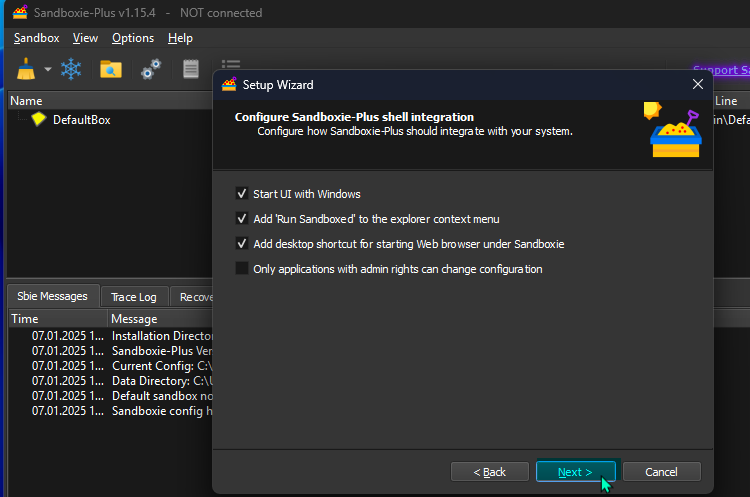Switch to the Trace Log tab
The width and height of the screenshot is (750, 497).
[x=134, y=297]
